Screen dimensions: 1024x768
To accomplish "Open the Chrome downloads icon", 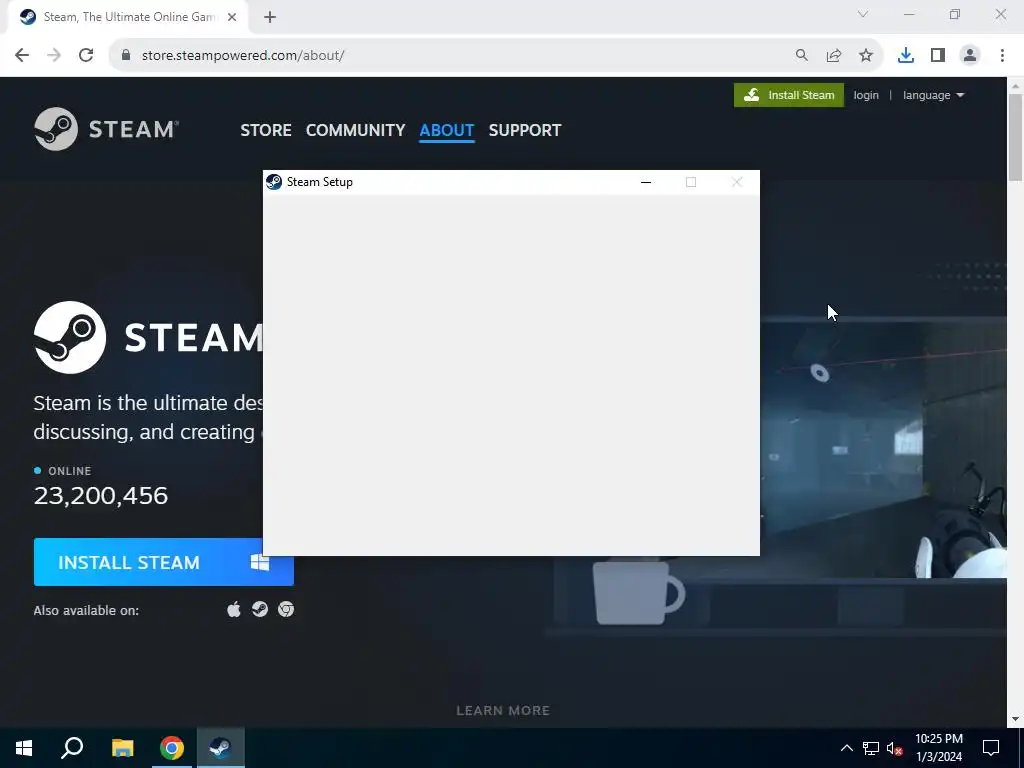I will tap(905, 56).
